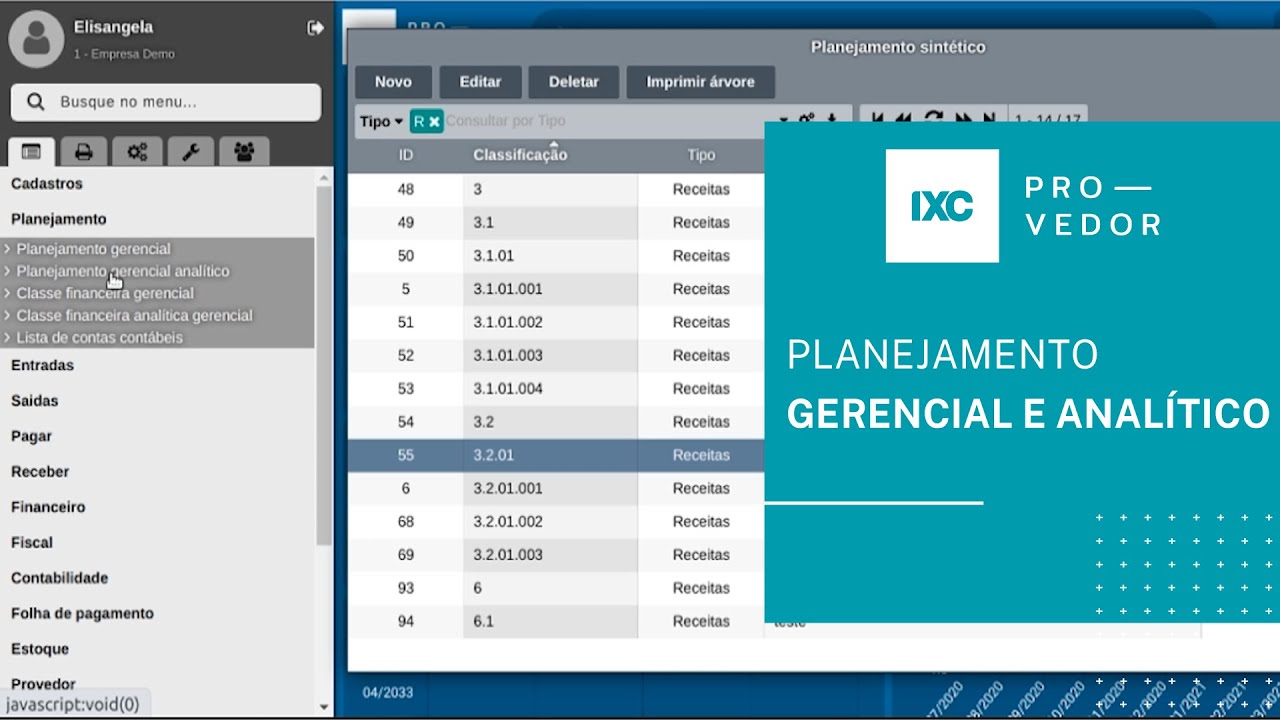Viewport: 1280px width, 720px height.
Task: Expand the Receber menu section
Action: pos(40,472)
